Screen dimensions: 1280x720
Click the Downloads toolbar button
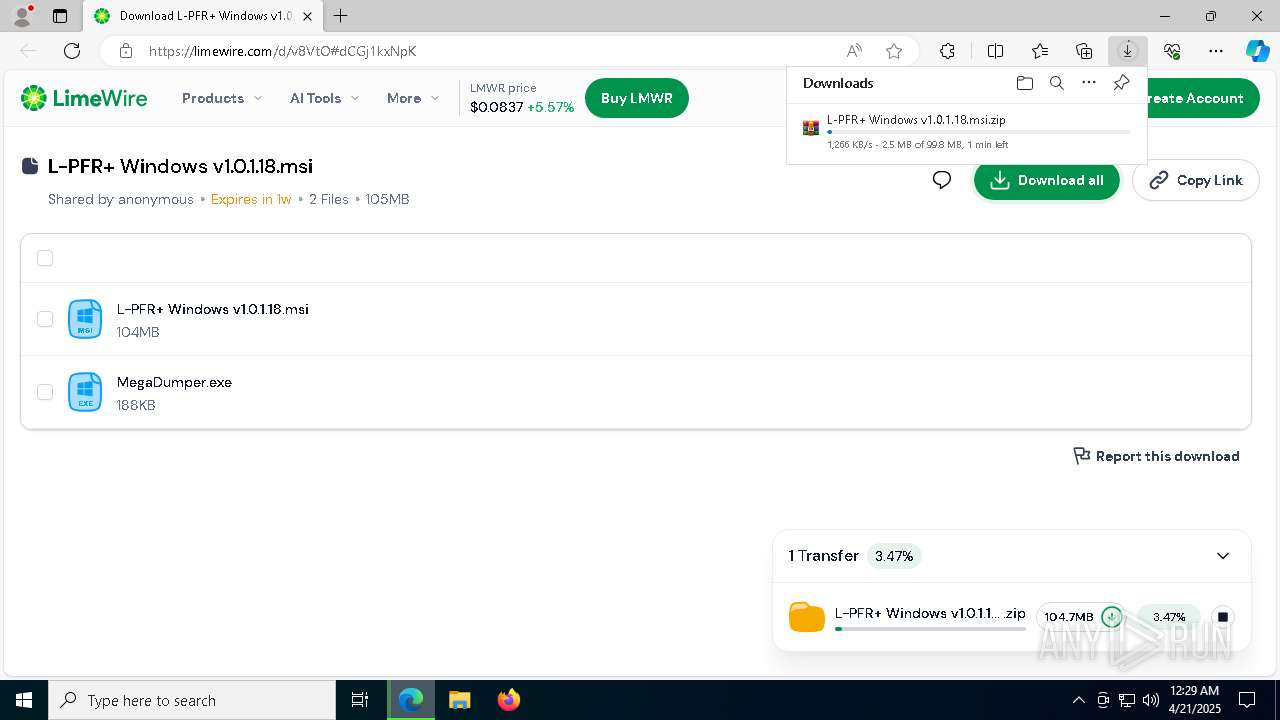point(1128,51)
